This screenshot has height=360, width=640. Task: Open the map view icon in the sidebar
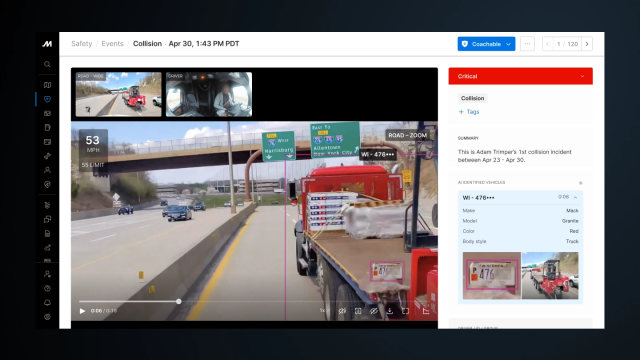point(47,85)
